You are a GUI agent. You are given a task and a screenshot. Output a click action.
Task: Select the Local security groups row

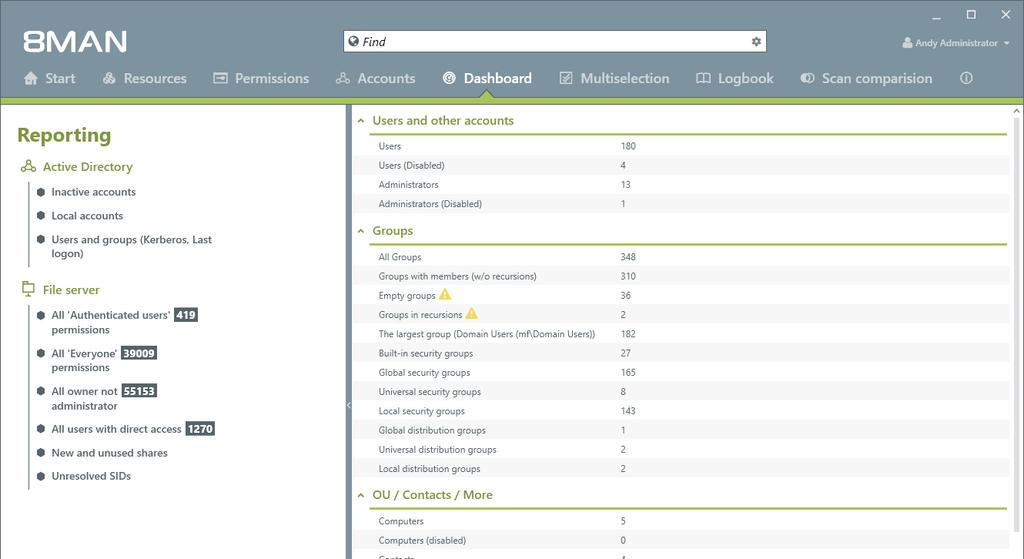click(680, 411)
